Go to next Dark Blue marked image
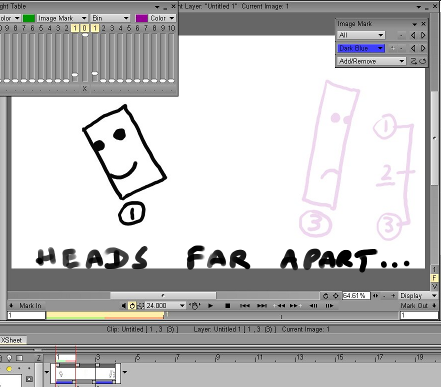Image resolution: width=441 pixels, height=387 pixels. coord(423,48)
